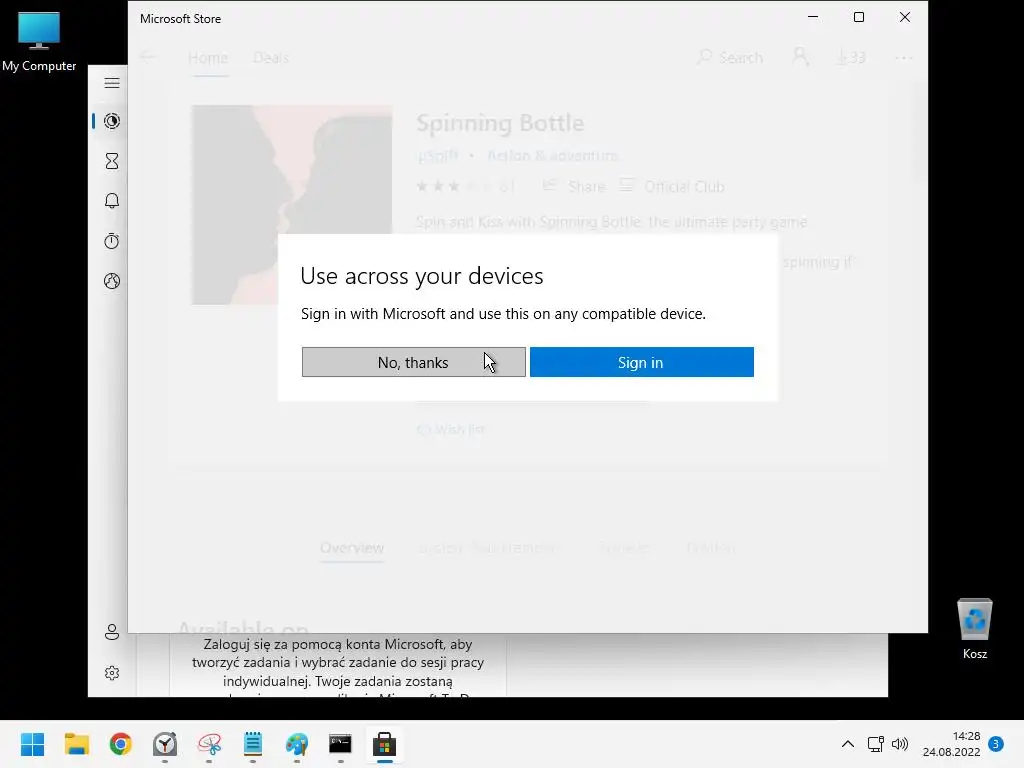Viewport: 1024px width, 768px height.
Task: Open the Clock app hamburger navigation menu
Action: [x=112, y=83]
